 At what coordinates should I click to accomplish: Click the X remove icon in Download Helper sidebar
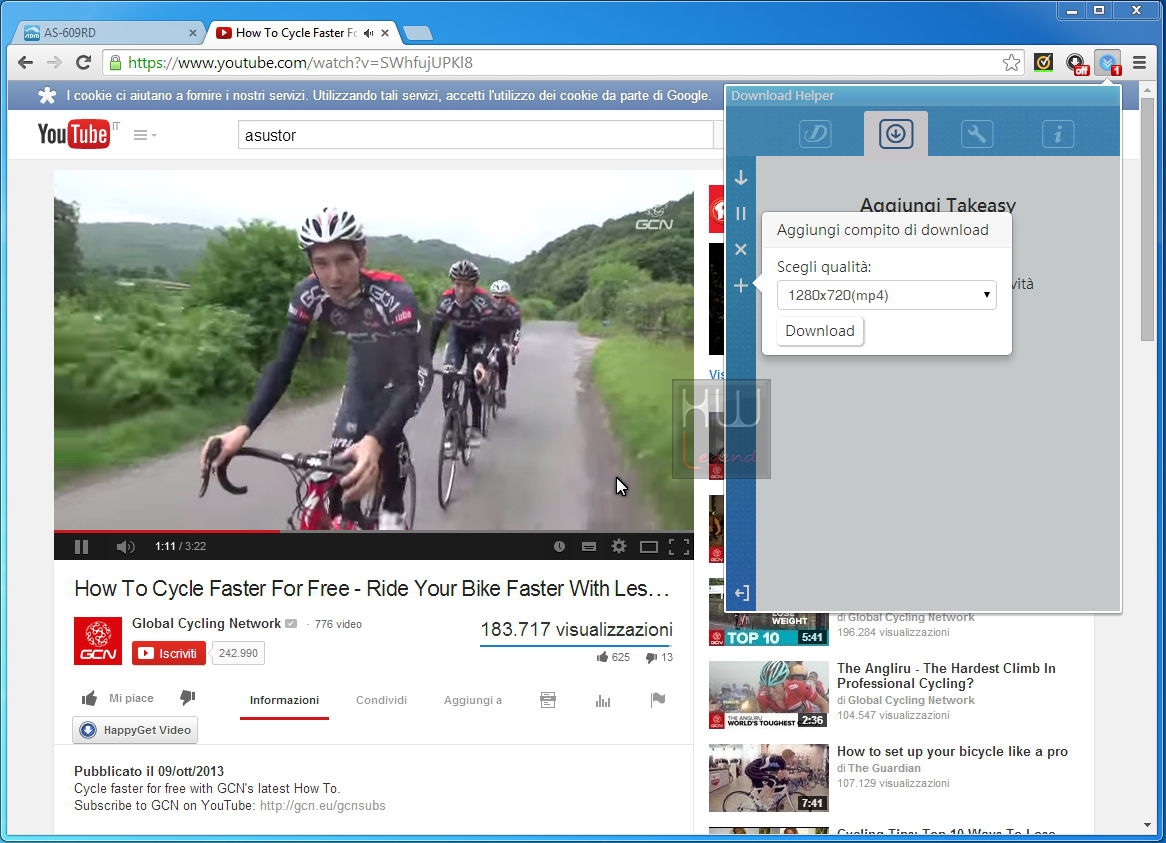click(741, 249)
